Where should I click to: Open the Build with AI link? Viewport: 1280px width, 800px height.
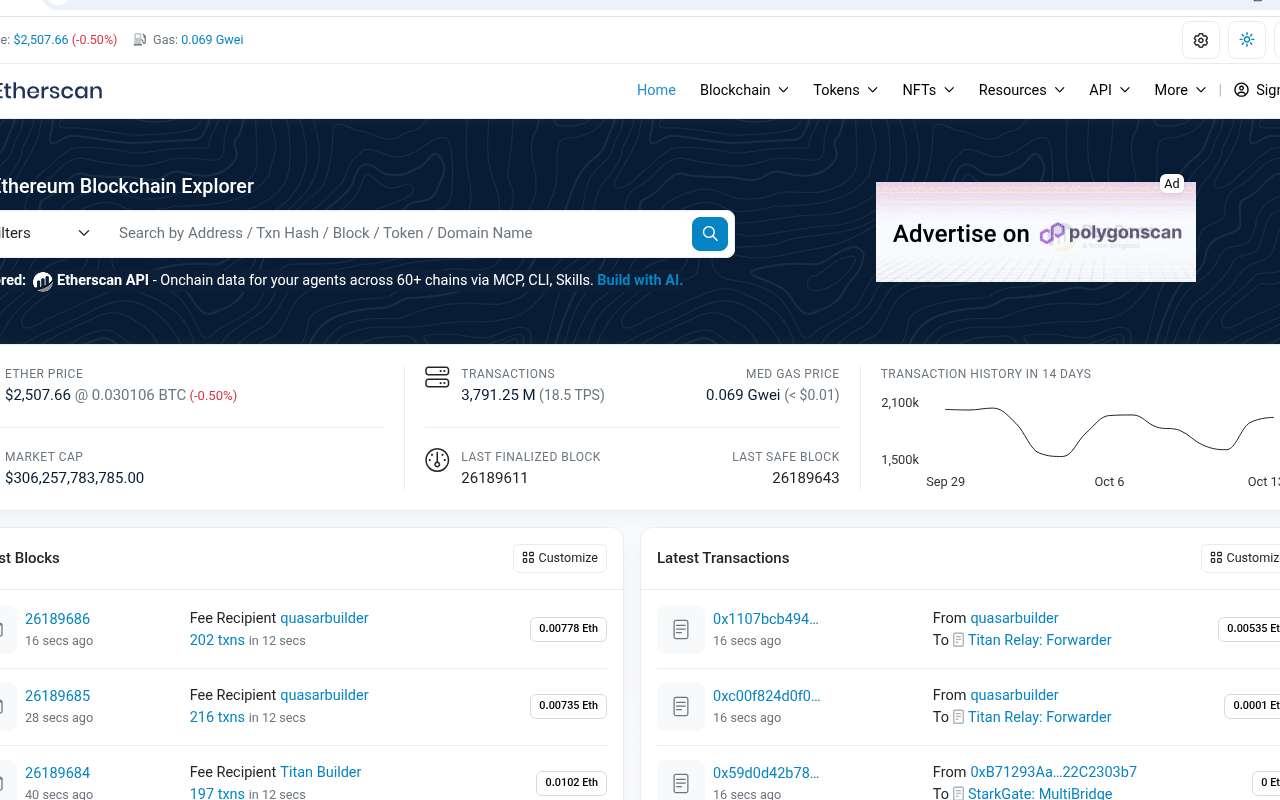pyautogui.click(x=640, y=280)
